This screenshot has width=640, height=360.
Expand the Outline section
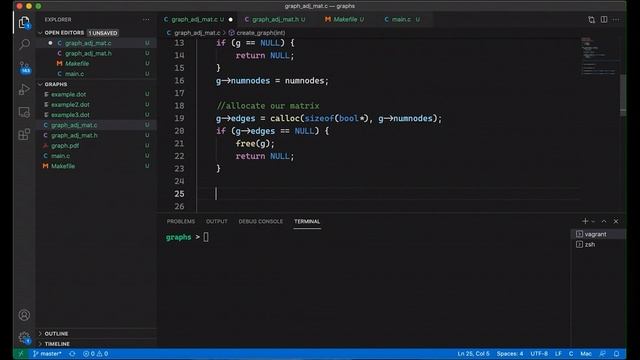coord(96,333)
